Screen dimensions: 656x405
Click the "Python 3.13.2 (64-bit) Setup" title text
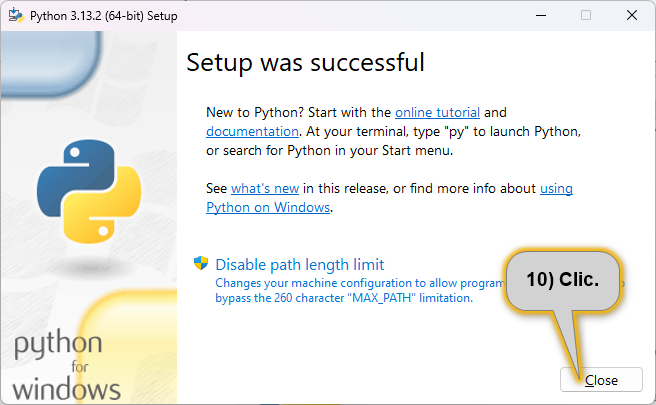(x=103, y=16)
